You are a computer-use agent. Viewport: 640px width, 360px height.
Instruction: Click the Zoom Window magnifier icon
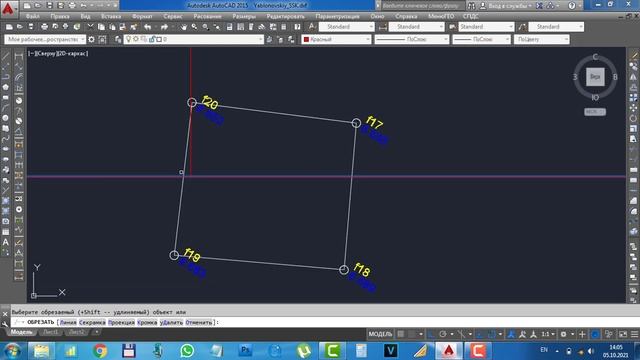coord(205,27)
